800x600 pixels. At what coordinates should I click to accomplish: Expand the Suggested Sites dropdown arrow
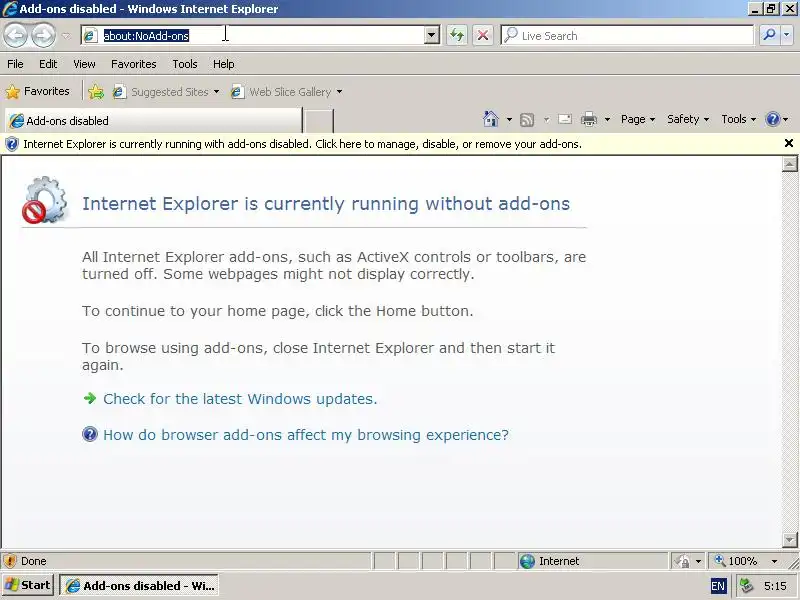coord(216,92)
